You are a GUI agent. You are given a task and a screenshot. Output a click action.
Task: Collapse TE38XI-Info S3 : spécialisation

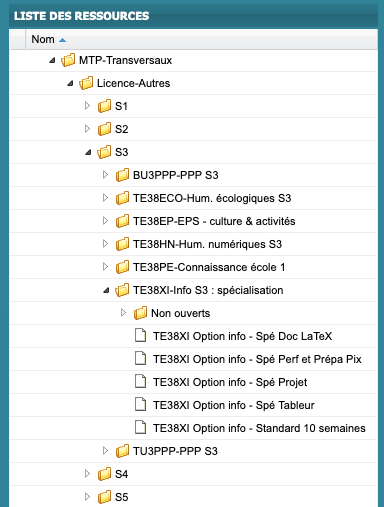pyautogui.click(x=106, y=290)
